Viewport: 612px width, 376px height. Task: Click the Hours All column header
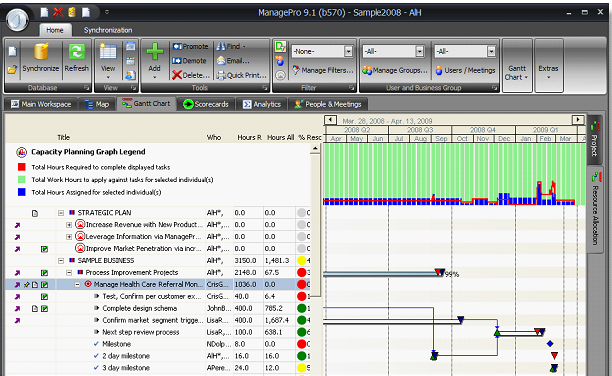click(280, 137)
